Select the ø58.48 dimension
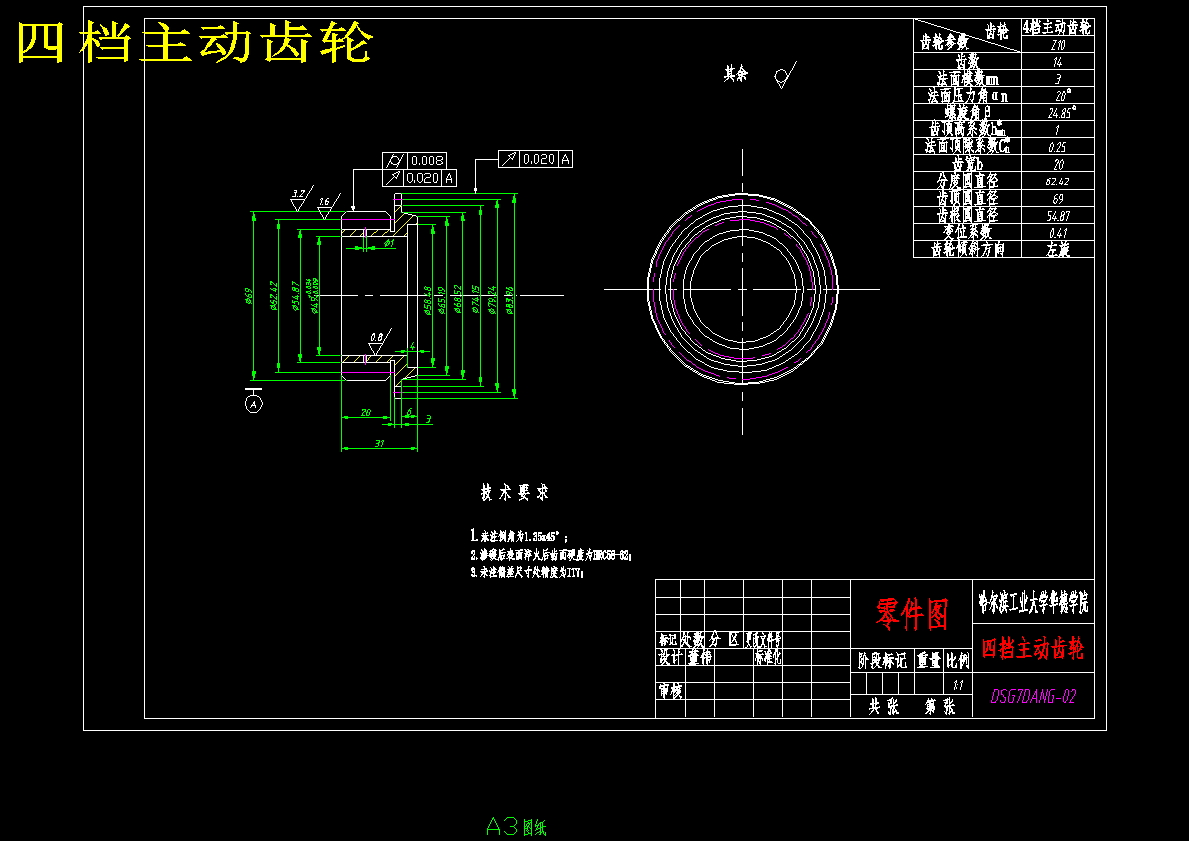The image size is (1189, 841). point(427,300)
